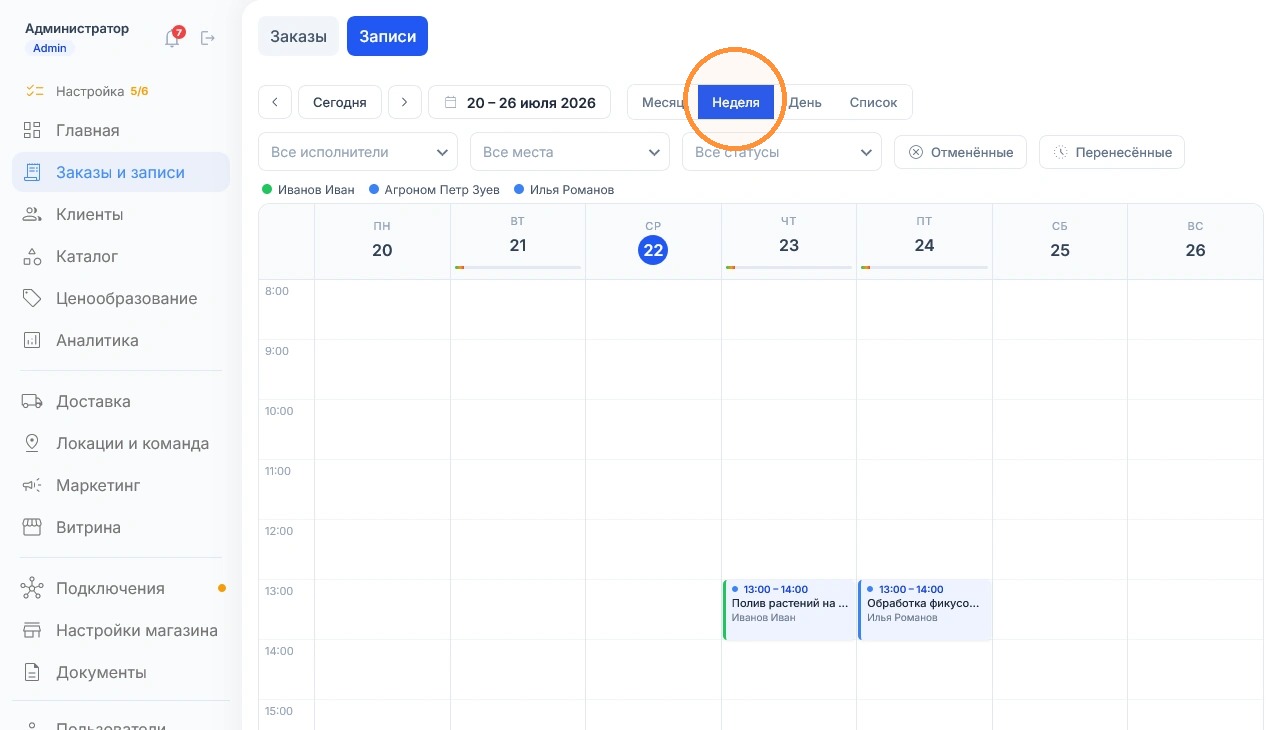Open Обработка фикусов appointment on Friday
This screenshot has height=730, width=1280.
[x=925, y=609]
